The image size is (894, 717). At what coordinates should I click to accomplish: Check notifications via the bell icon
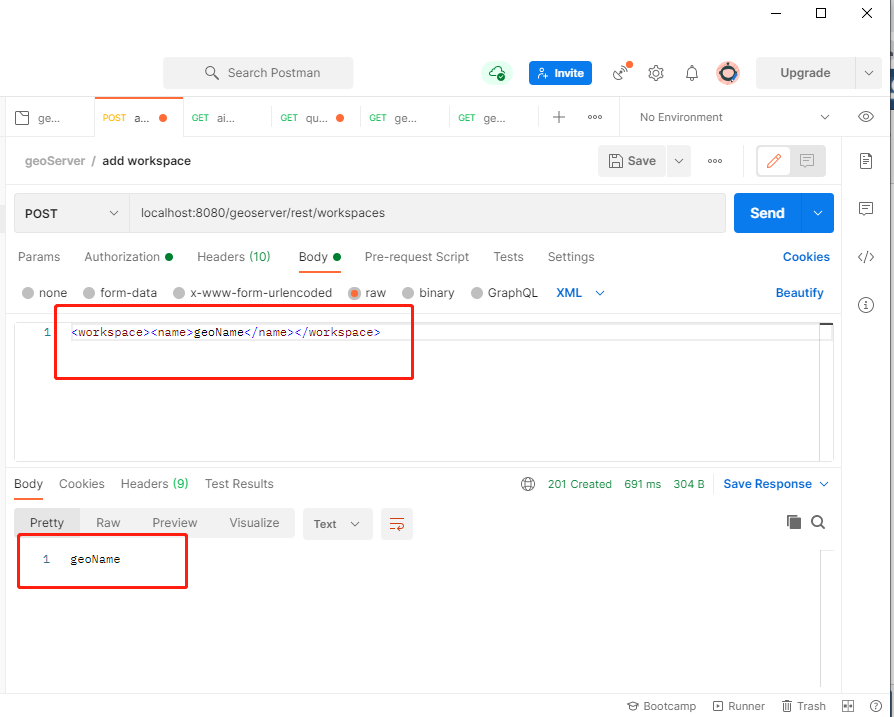click(x=691, y=73)
